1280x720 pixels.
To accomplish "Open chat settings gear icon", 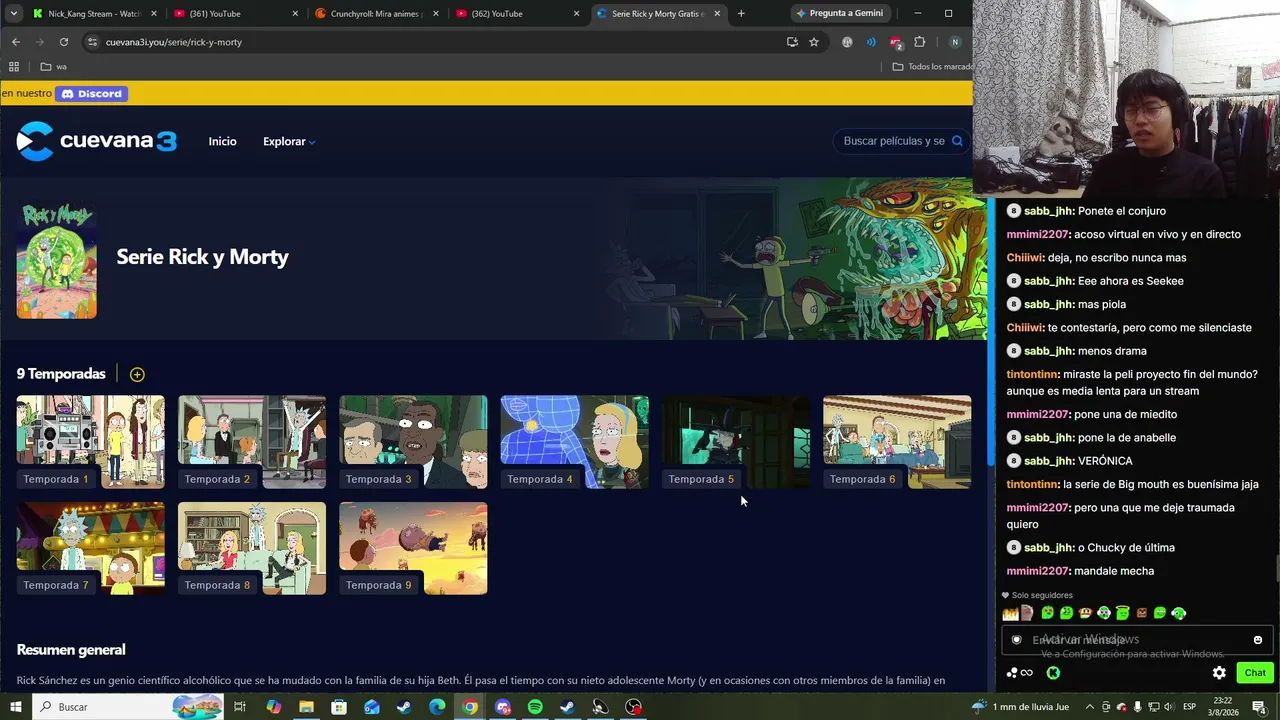I will click(x=1219, y=673).
